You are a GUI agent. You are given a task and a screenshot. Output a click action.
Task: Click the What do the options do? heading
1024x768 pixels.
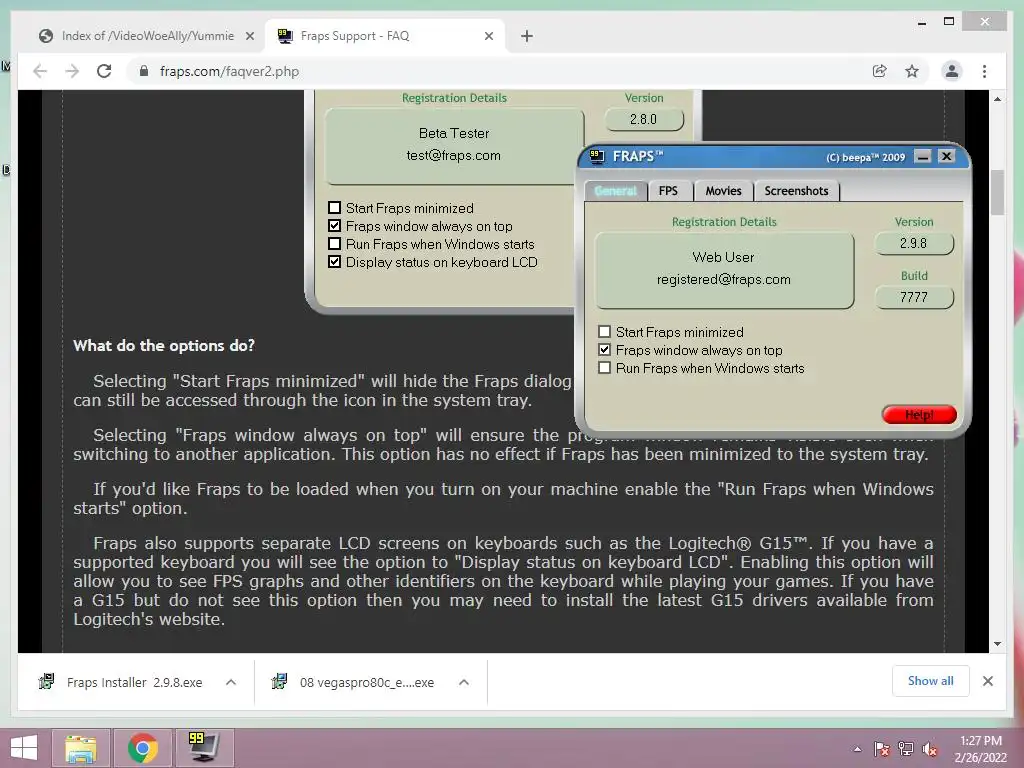(164, 345)
